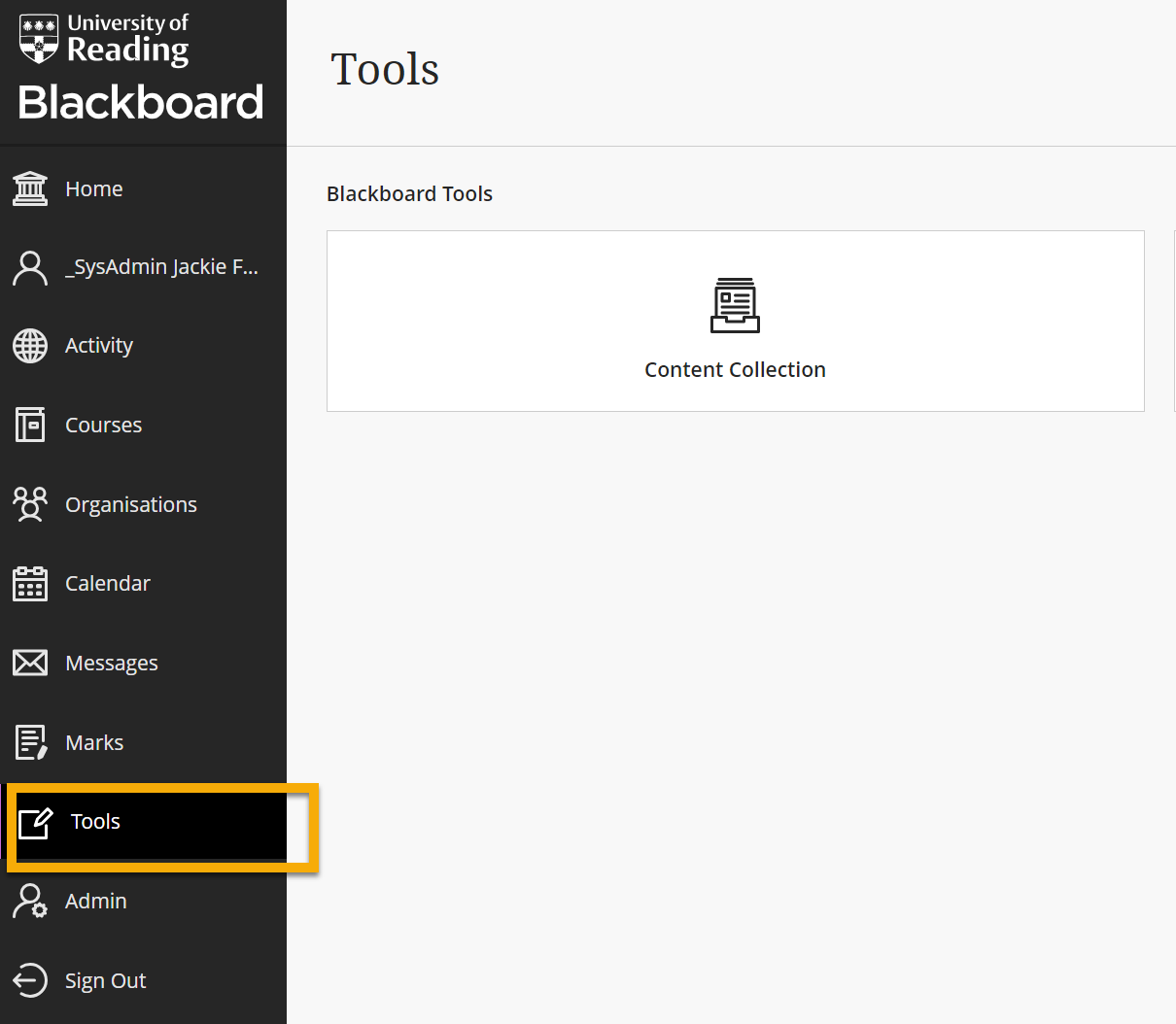Click the Admin user-gear icon
1176x1024 pixels.
coord(30,901)
